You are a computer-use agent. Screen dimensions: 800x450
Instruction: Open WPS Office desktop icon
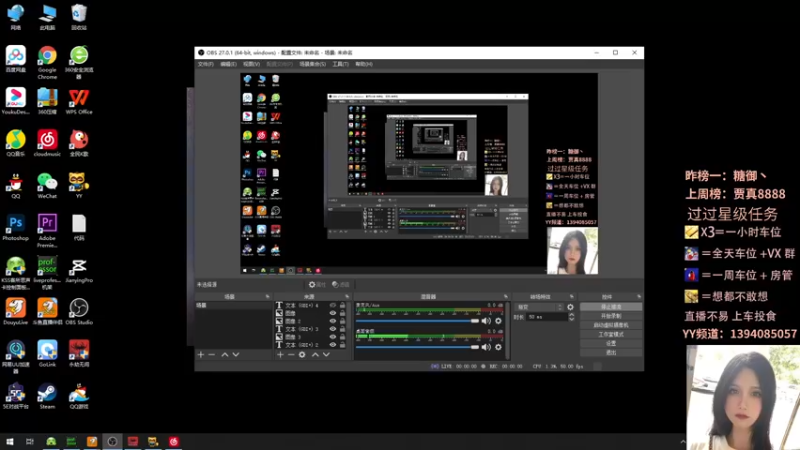(79, 101)
